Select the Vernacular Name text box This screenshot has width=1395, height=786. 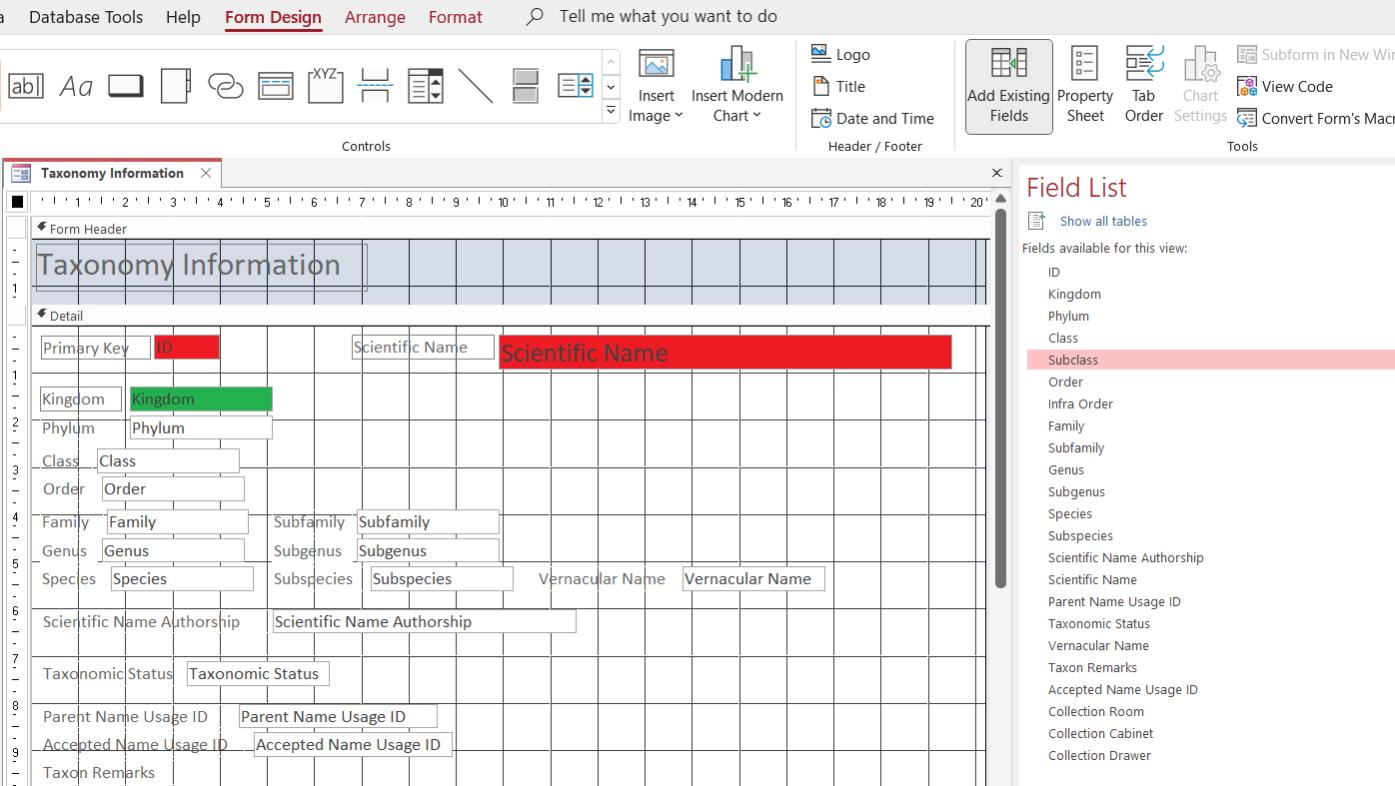pyautogui.click(x=754, y=578)
